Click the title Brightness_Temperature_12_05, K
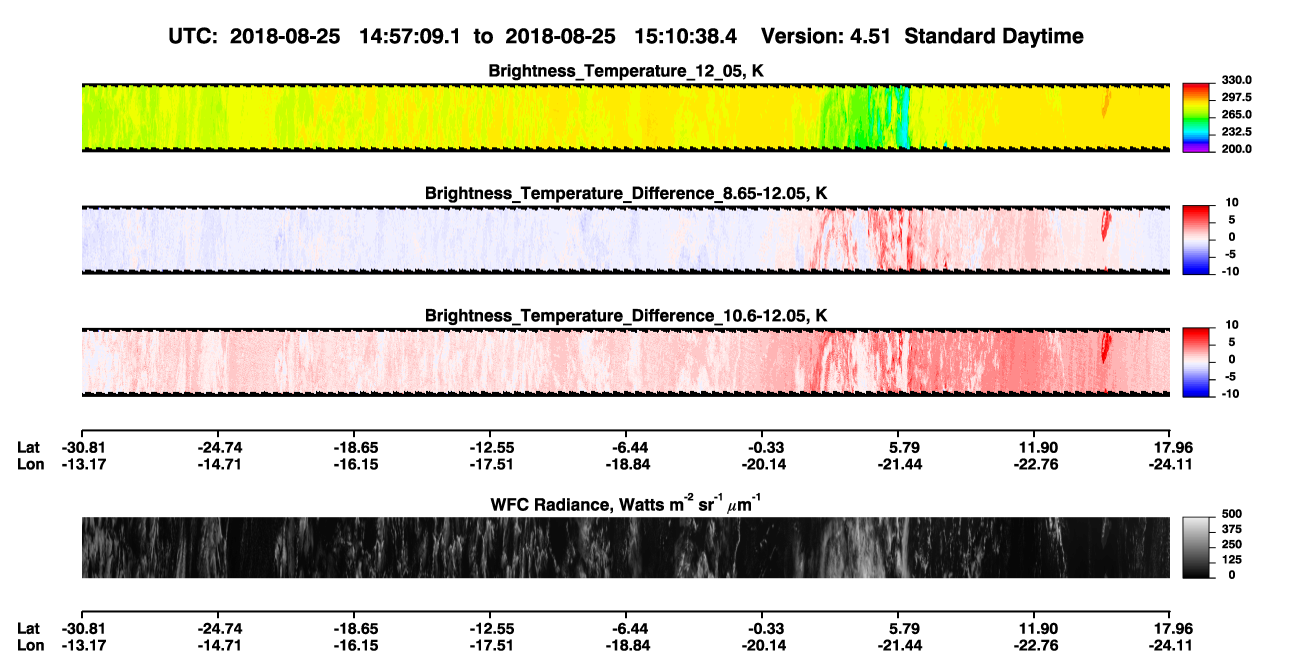The width and height of the screenshot is (1300, 667). 626,71
